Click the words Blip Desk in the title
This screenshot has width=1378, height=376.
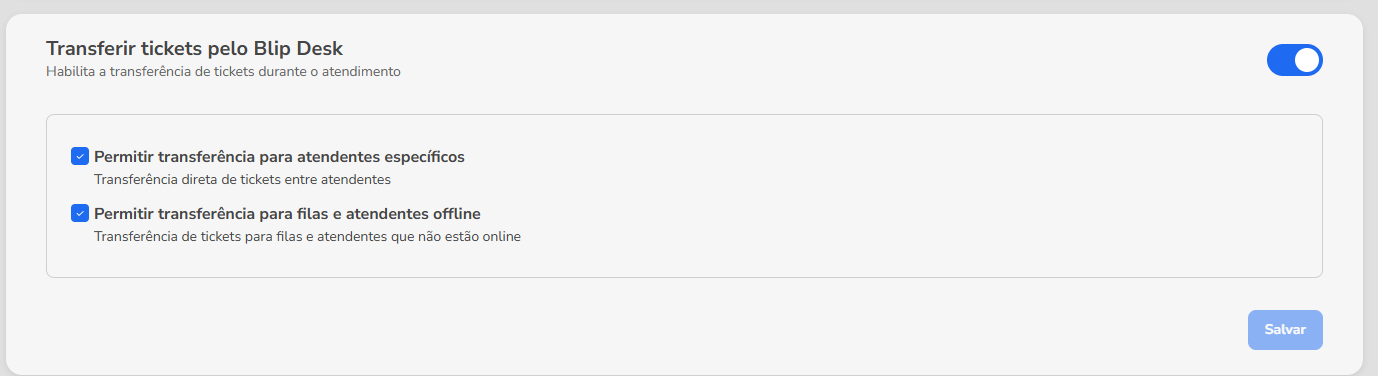tap(298, 47)
